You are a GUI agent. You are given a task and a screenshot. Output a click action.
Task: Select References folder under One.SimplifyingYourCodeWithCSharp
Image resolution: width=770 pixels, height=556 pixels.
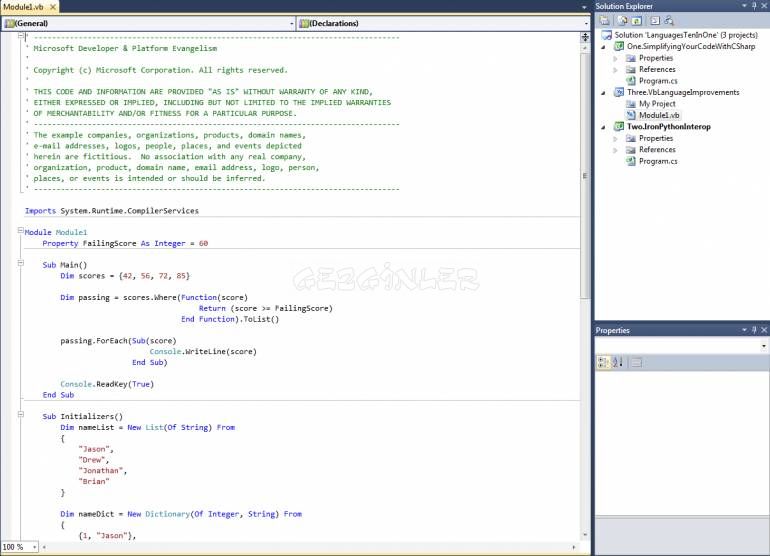(x=657, y=69)
